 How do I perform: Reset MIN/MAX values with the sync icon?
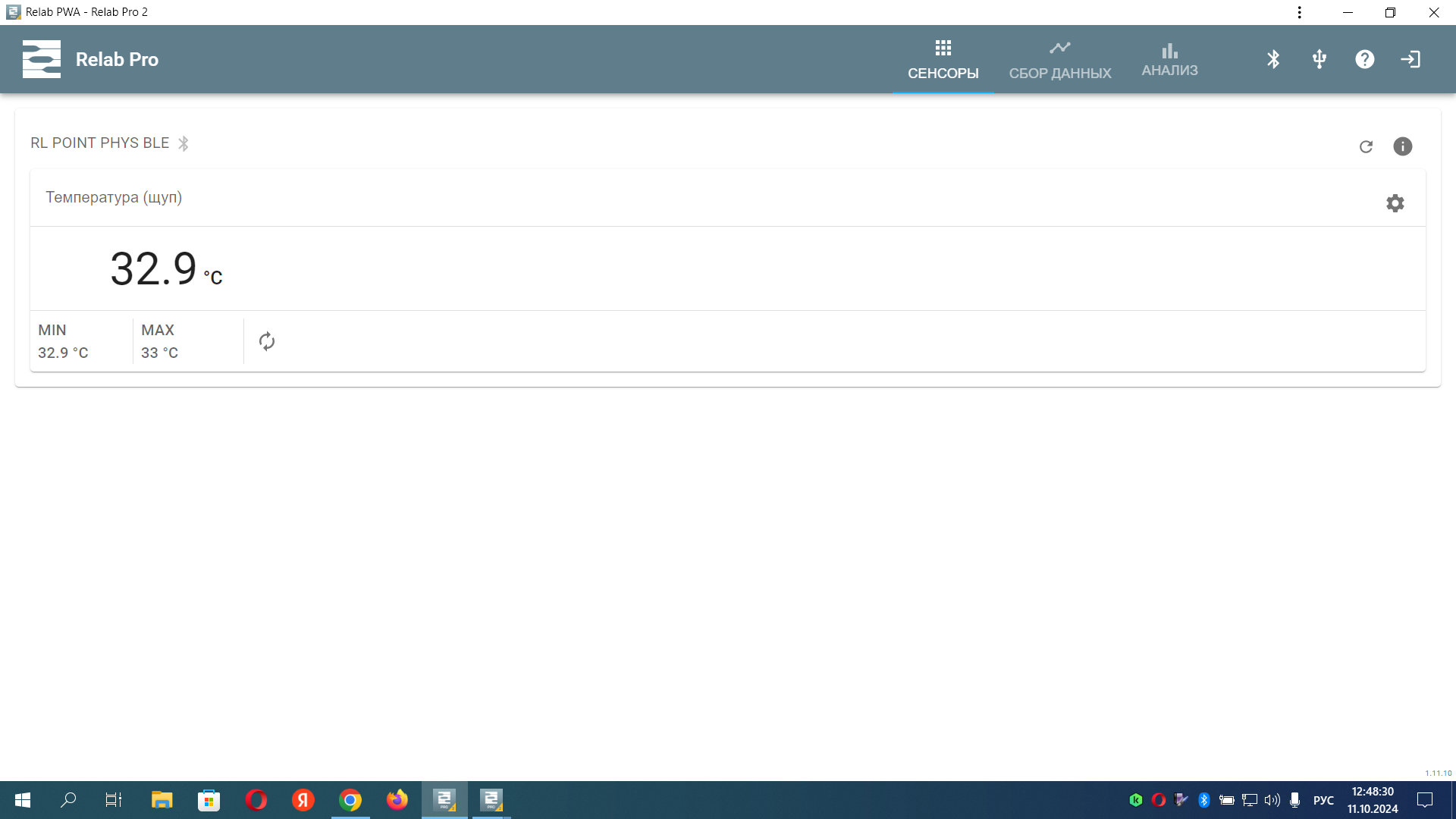click(267, 341)
